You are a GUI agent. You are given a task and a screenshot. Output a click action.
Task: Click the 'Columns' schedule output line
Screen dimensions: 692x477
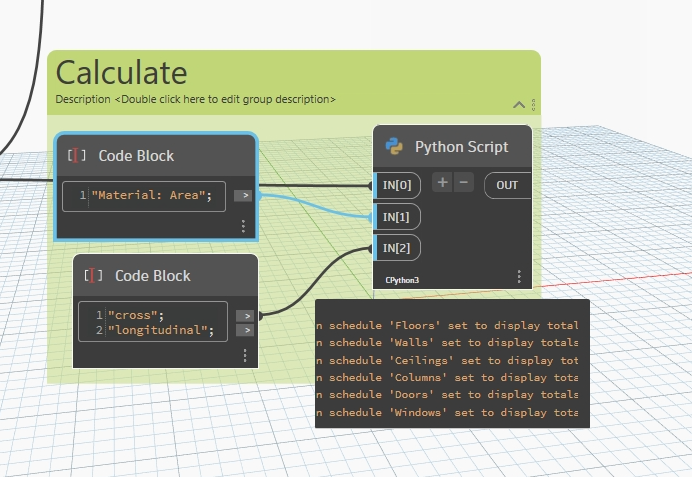point(447,378)
